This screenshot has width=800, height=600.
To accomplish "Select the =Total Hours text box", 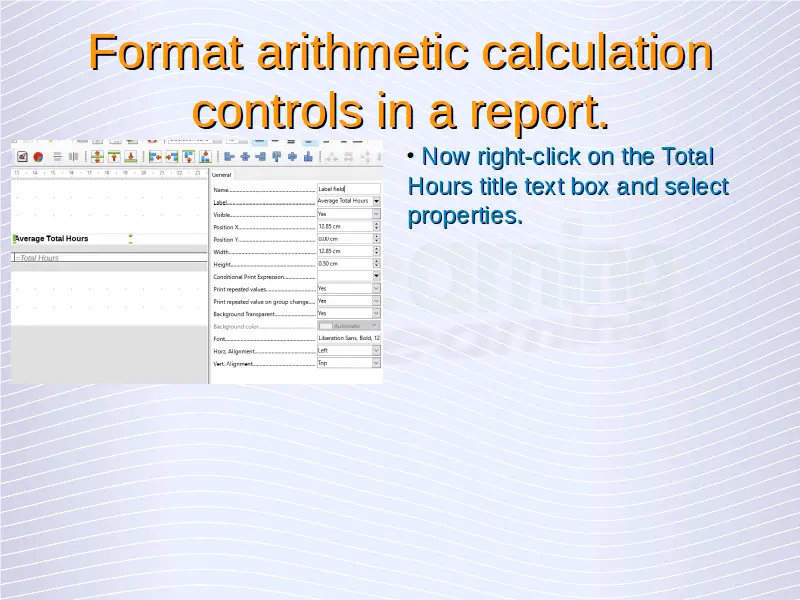I will coord(109,258).
